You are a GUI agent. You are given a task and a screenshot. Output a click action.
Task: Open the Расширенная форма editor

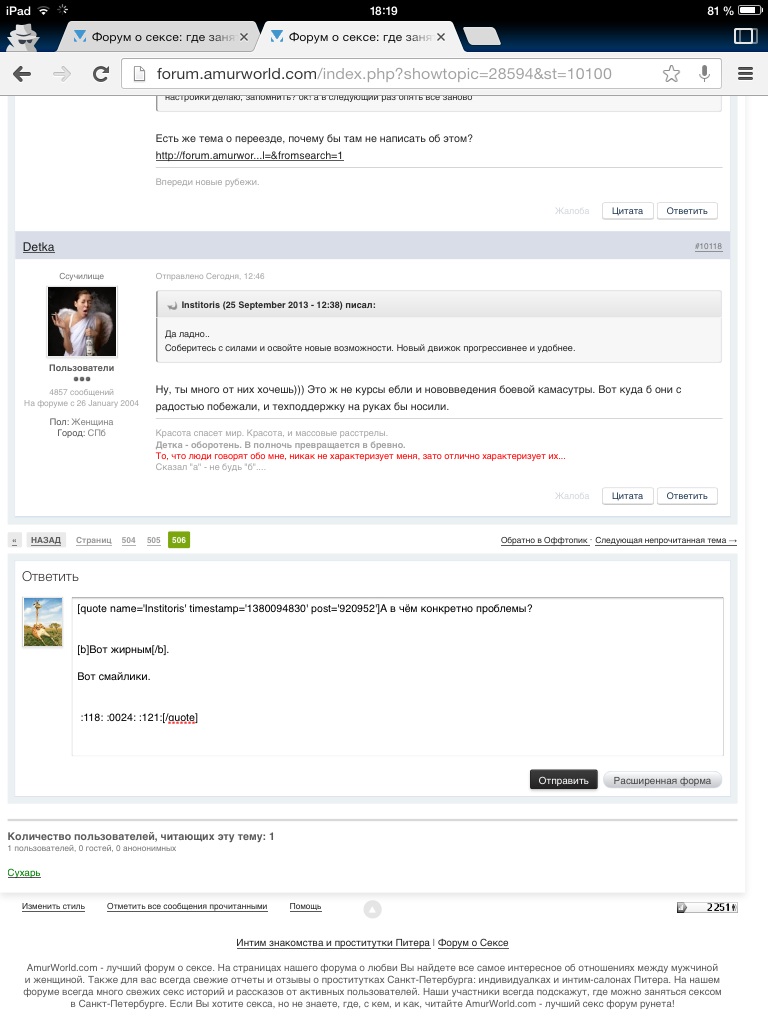[662, 780]
